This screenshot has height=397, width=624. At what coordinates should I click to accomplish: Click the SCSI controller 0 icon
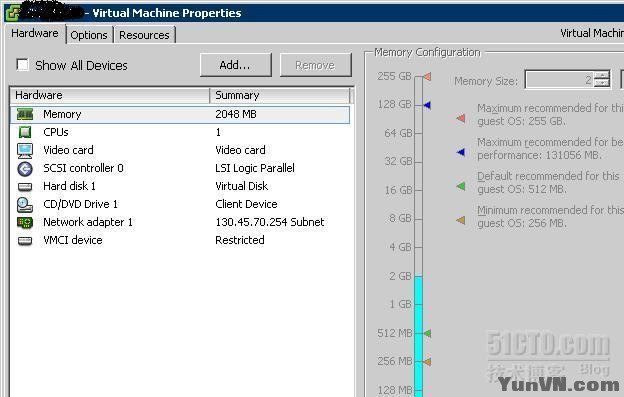(x=25, y=169)
